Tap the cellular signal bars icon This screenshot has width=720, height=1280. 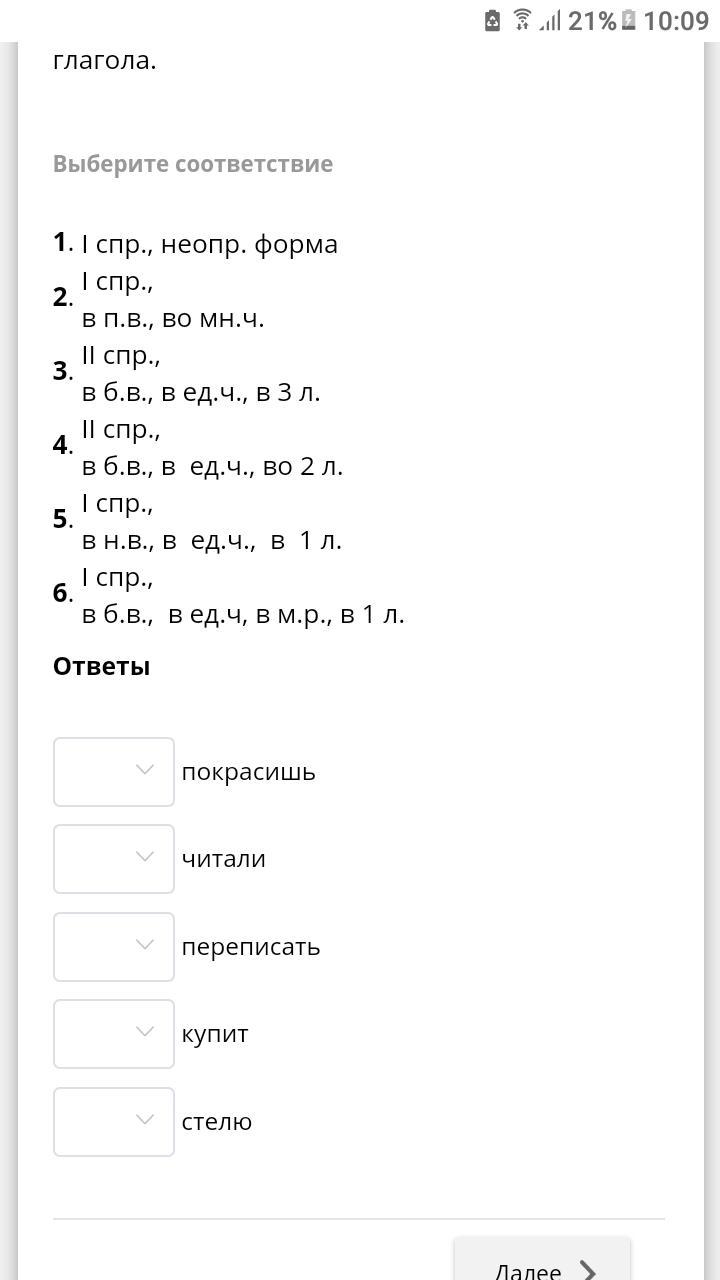pyautogui.click(x=549, y=20)
